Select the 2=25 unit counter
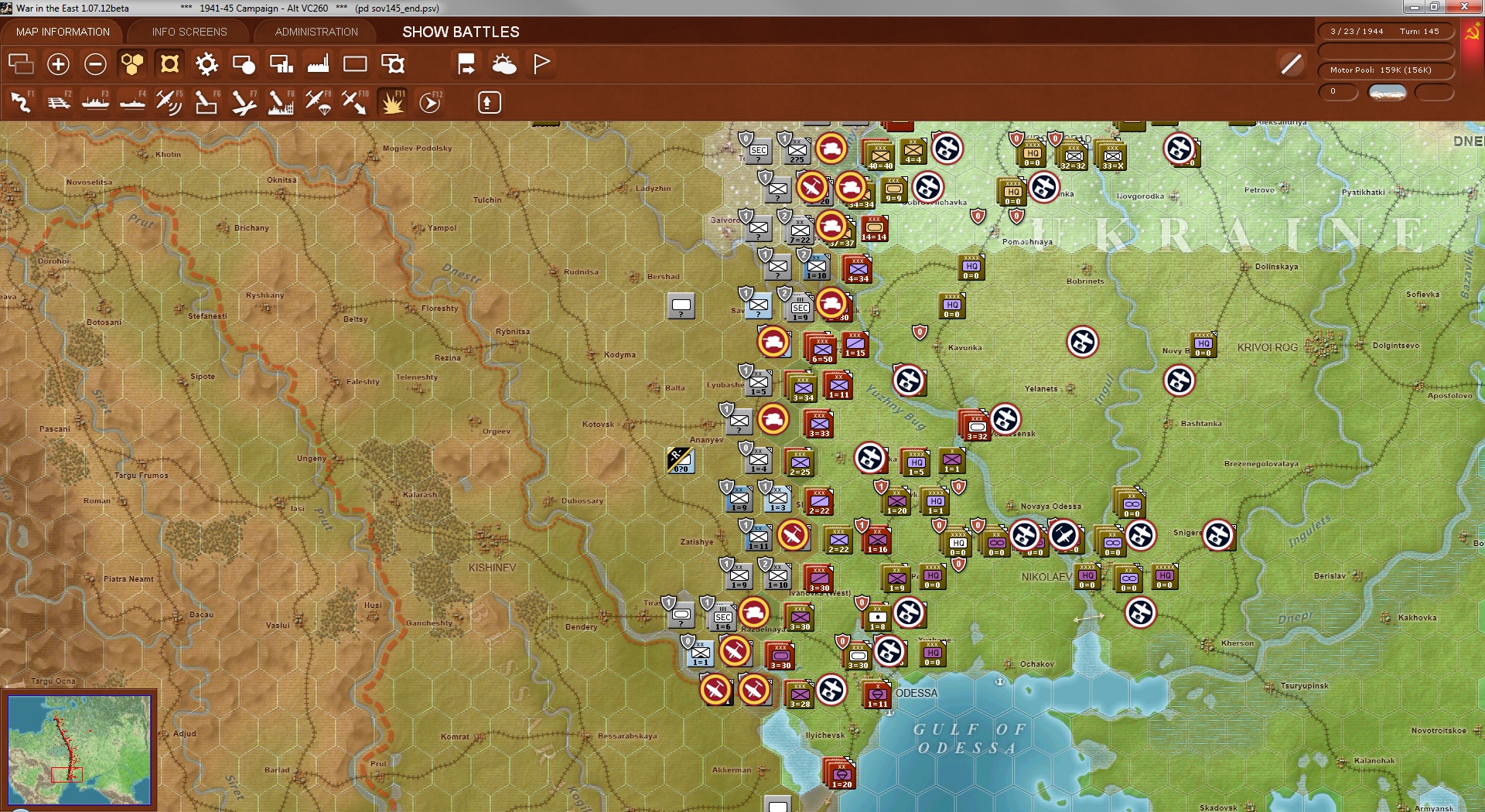Viewport: 1485px width, 812px height. (800, 462)
